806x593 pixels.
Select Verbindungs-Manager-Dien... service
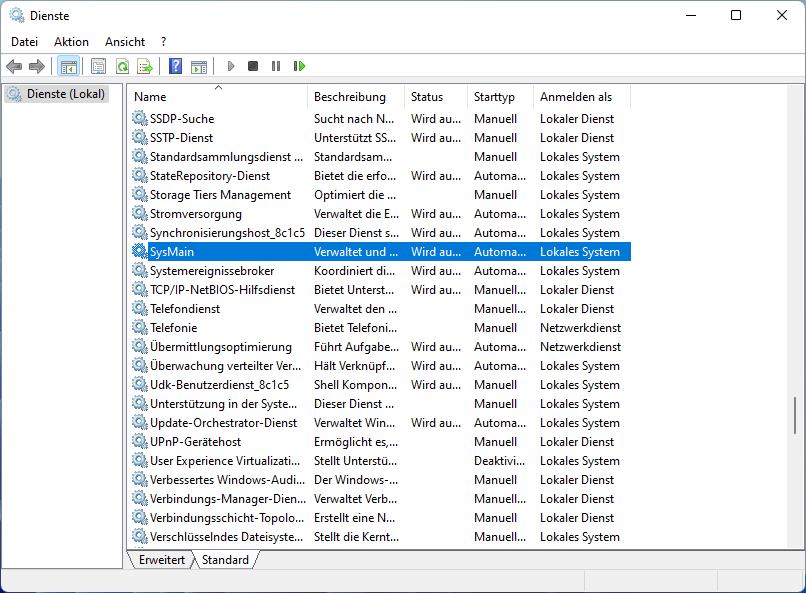click(380, 499)
